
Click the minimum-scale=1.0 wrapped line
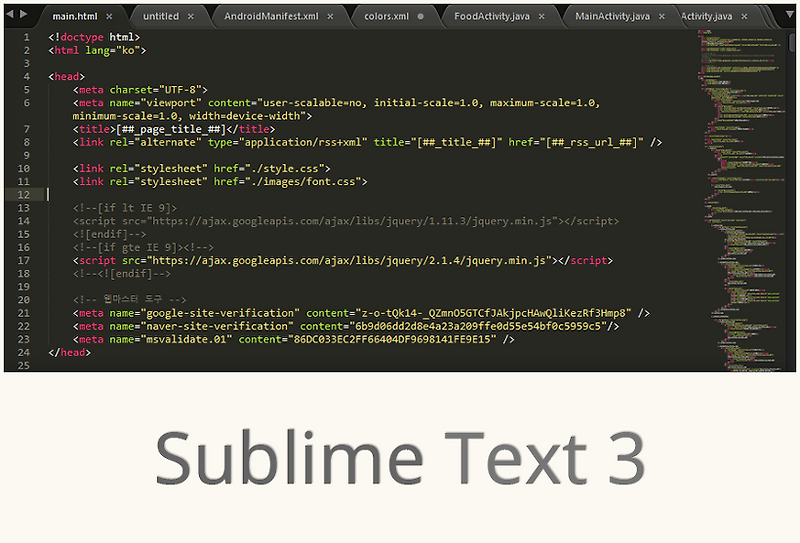[x=192, y=116]
